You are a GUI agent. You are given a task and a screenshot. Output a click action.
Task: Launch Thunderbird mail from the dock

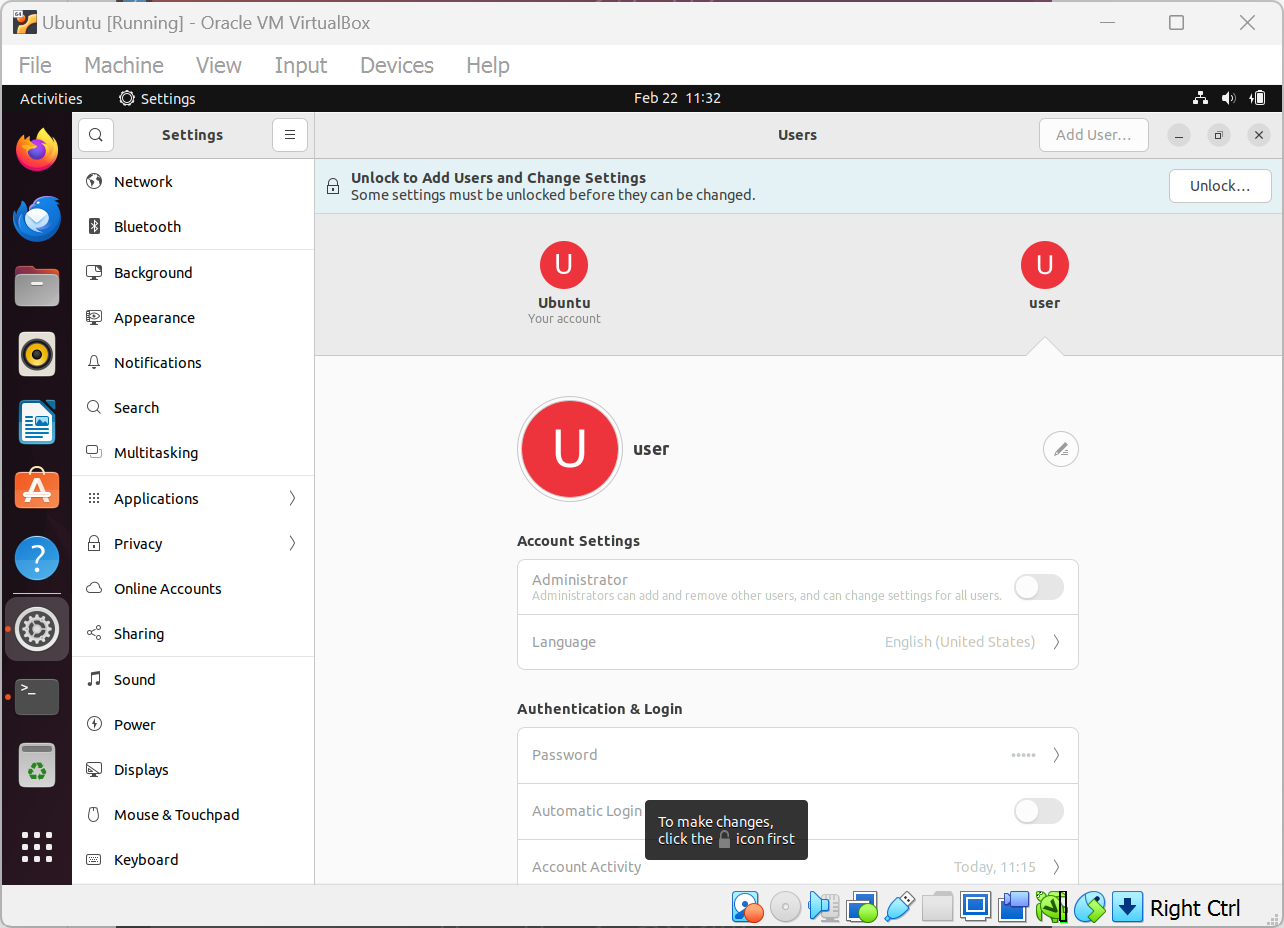[37, 218]
